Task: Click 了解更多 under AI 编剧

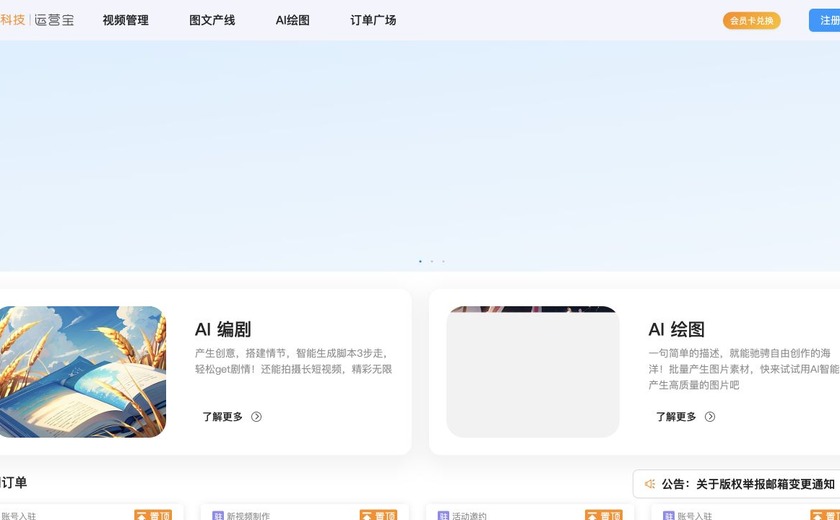Action: point(222,417)
